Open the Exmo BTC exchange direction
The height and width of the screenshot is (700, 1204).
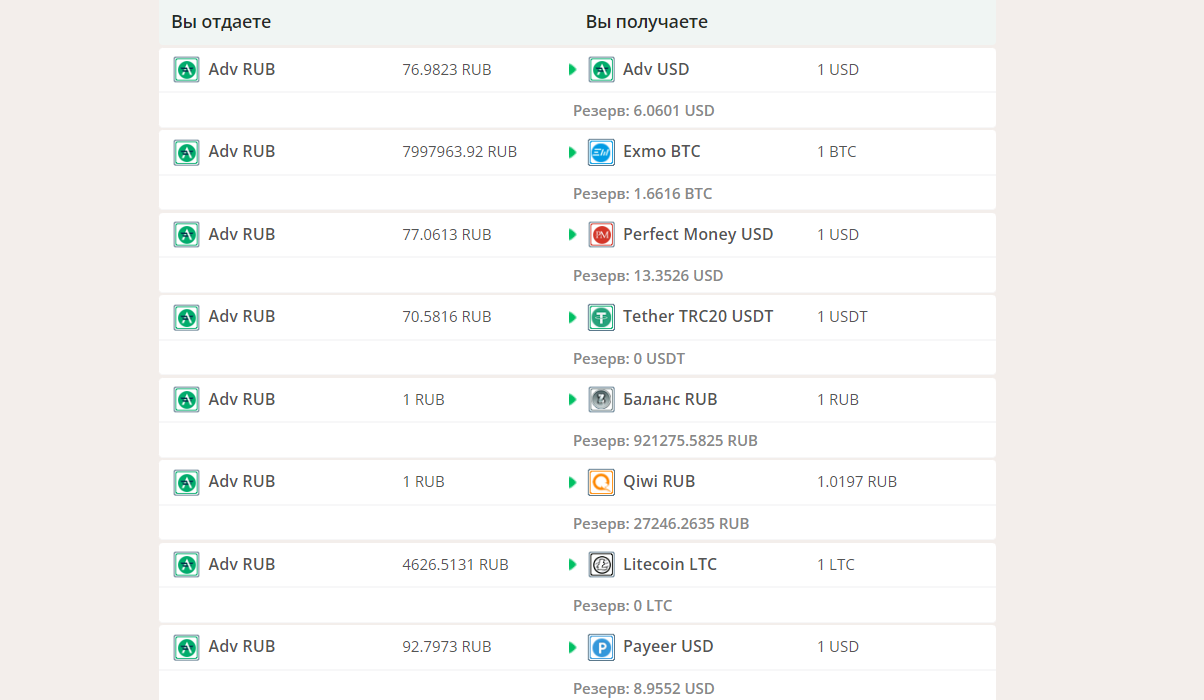tap(577, 170)
